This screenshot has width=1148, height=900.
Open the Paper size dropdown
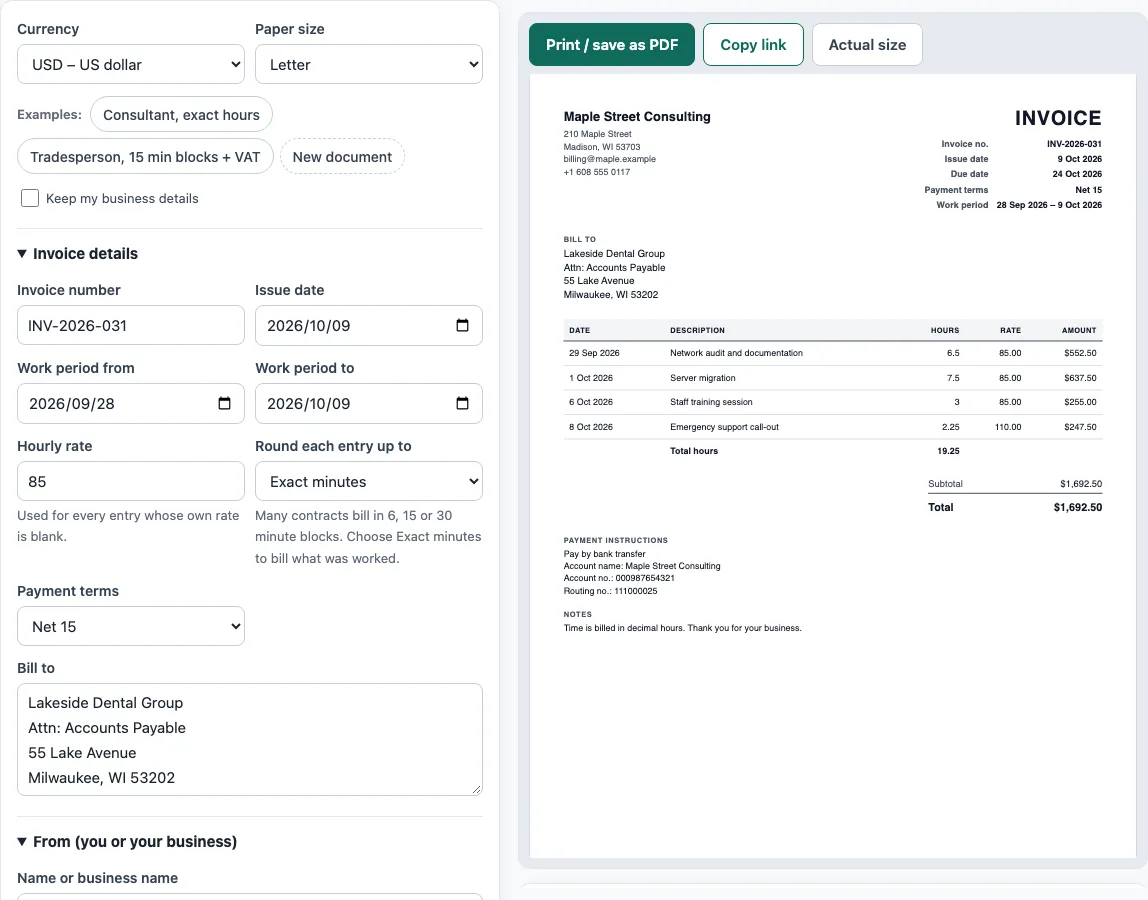point(369,64)
